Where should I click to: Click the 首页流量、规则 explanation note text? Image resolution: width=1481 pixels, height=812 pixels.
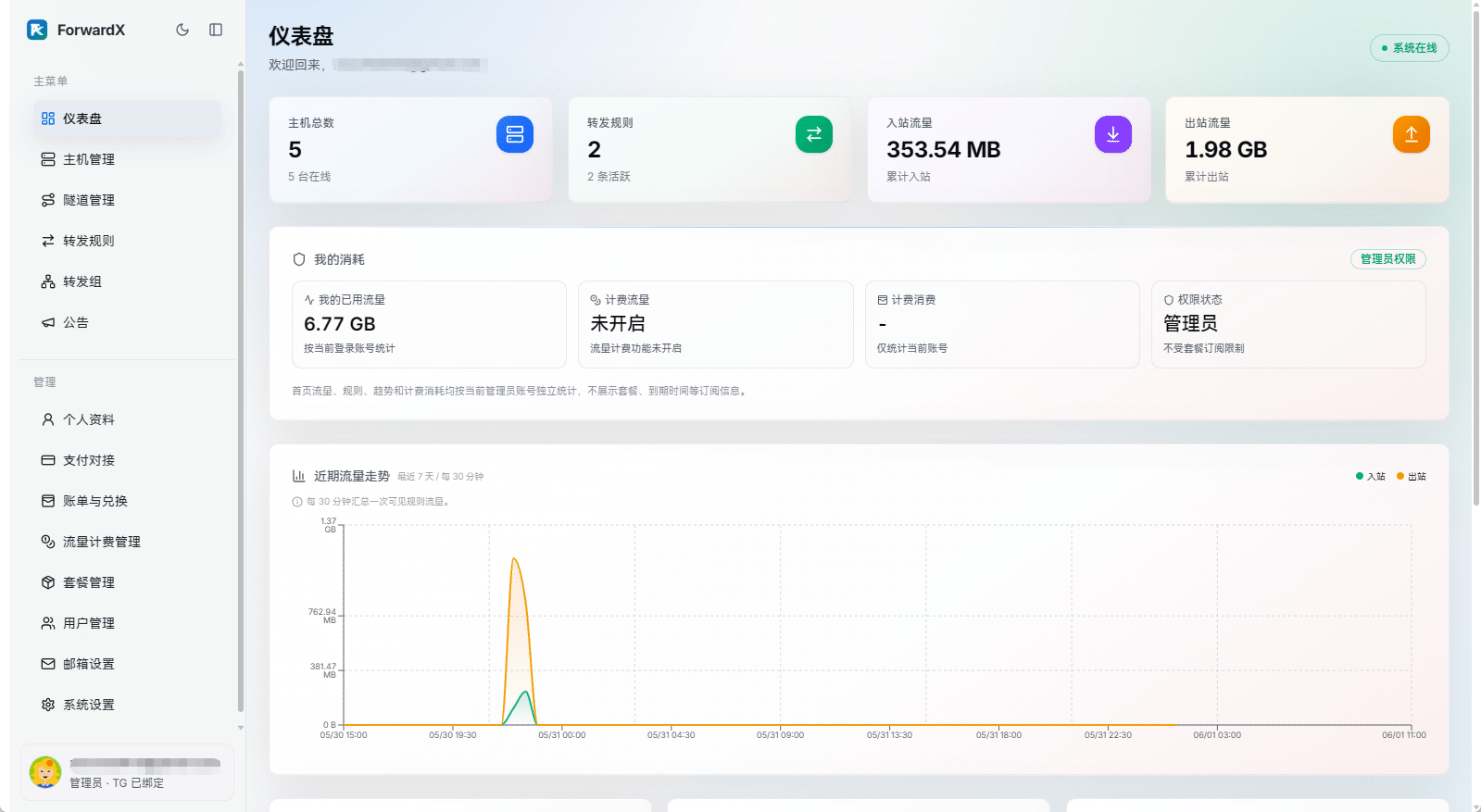click(521, 391)
